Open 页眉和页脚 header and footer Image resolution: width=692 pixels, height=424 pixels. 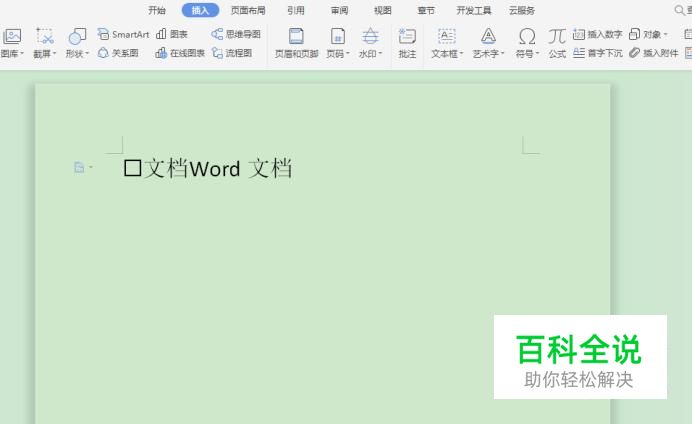pos(297,43)
